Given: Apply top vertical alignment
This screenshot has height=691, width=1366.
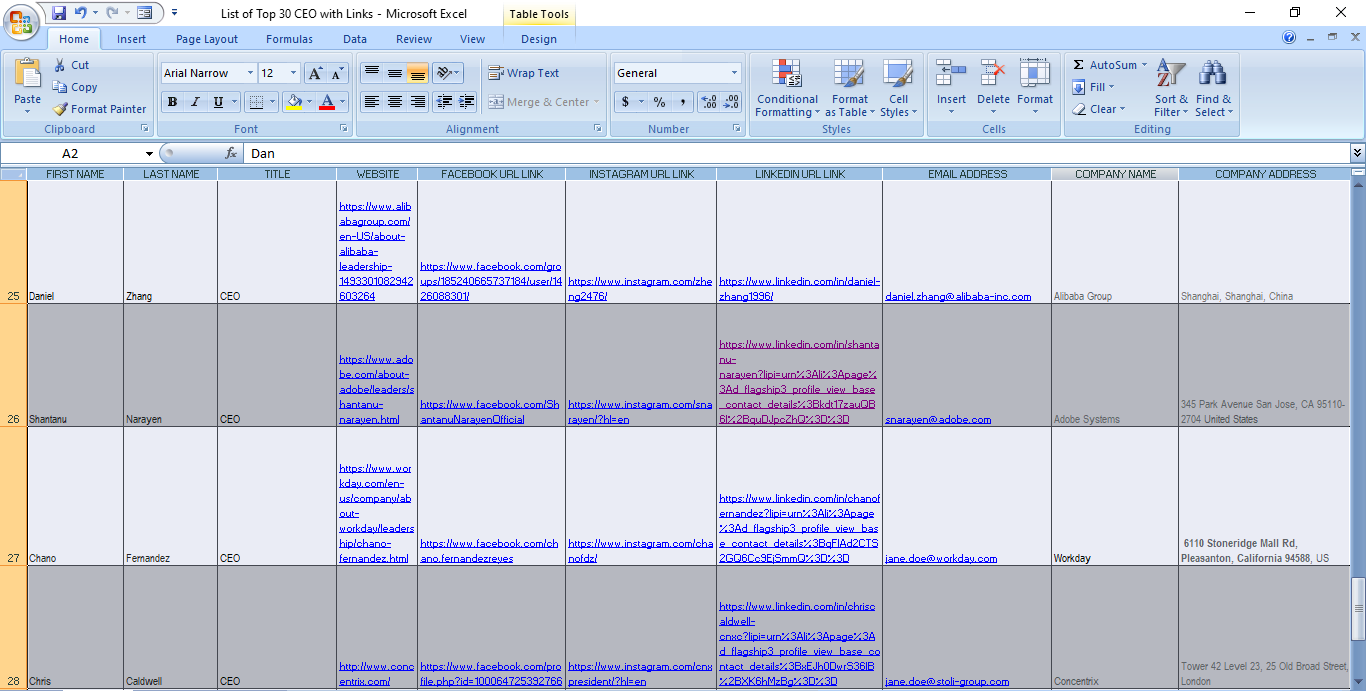Looking at the screenshot, I should tap(371, 73).
